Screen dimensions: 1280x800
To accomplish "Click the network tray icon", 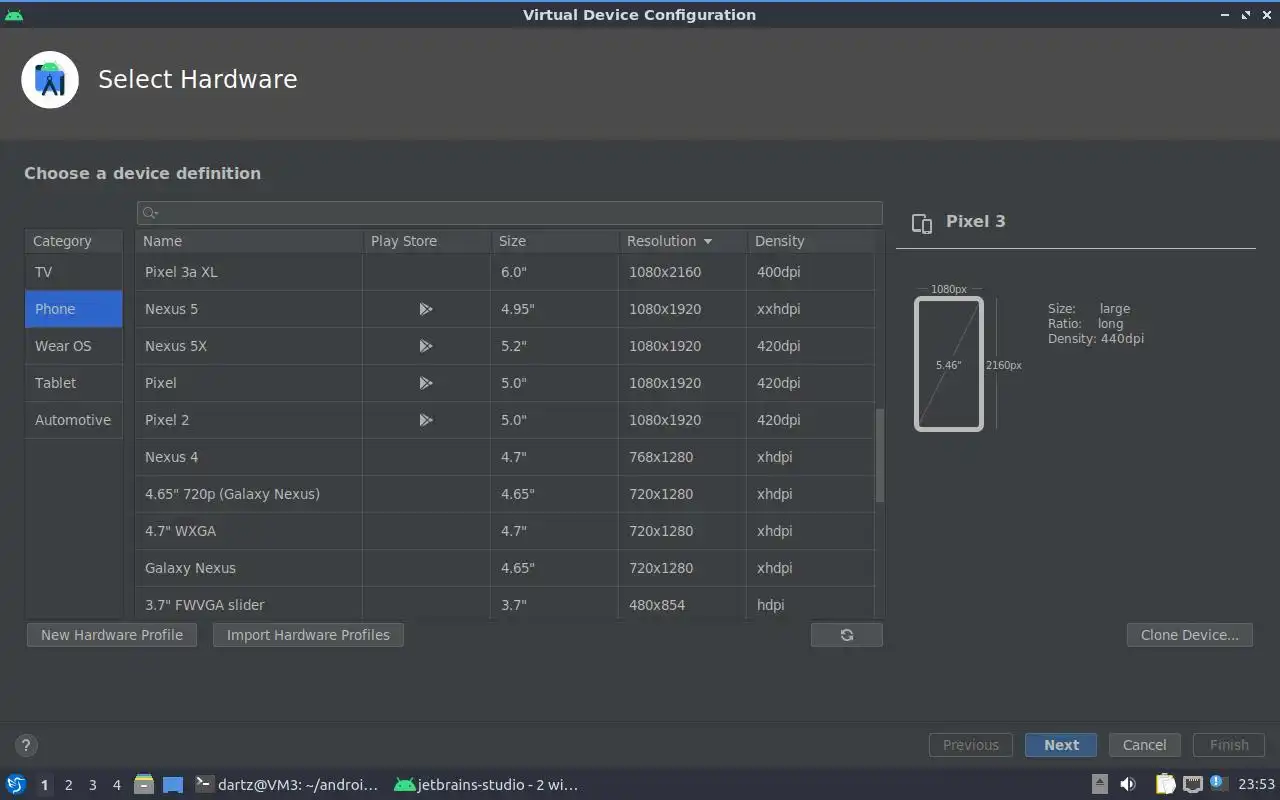I will point(1192,785).
